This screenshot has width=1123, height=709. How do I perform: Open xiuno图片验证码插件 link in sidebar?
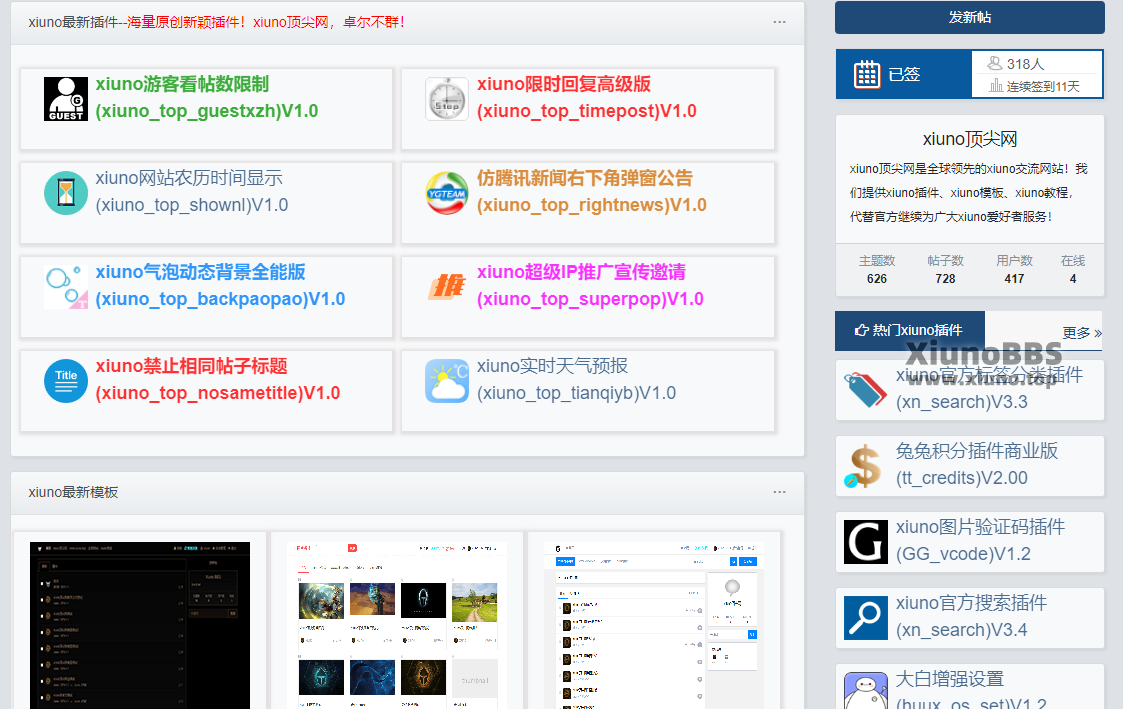980,540
